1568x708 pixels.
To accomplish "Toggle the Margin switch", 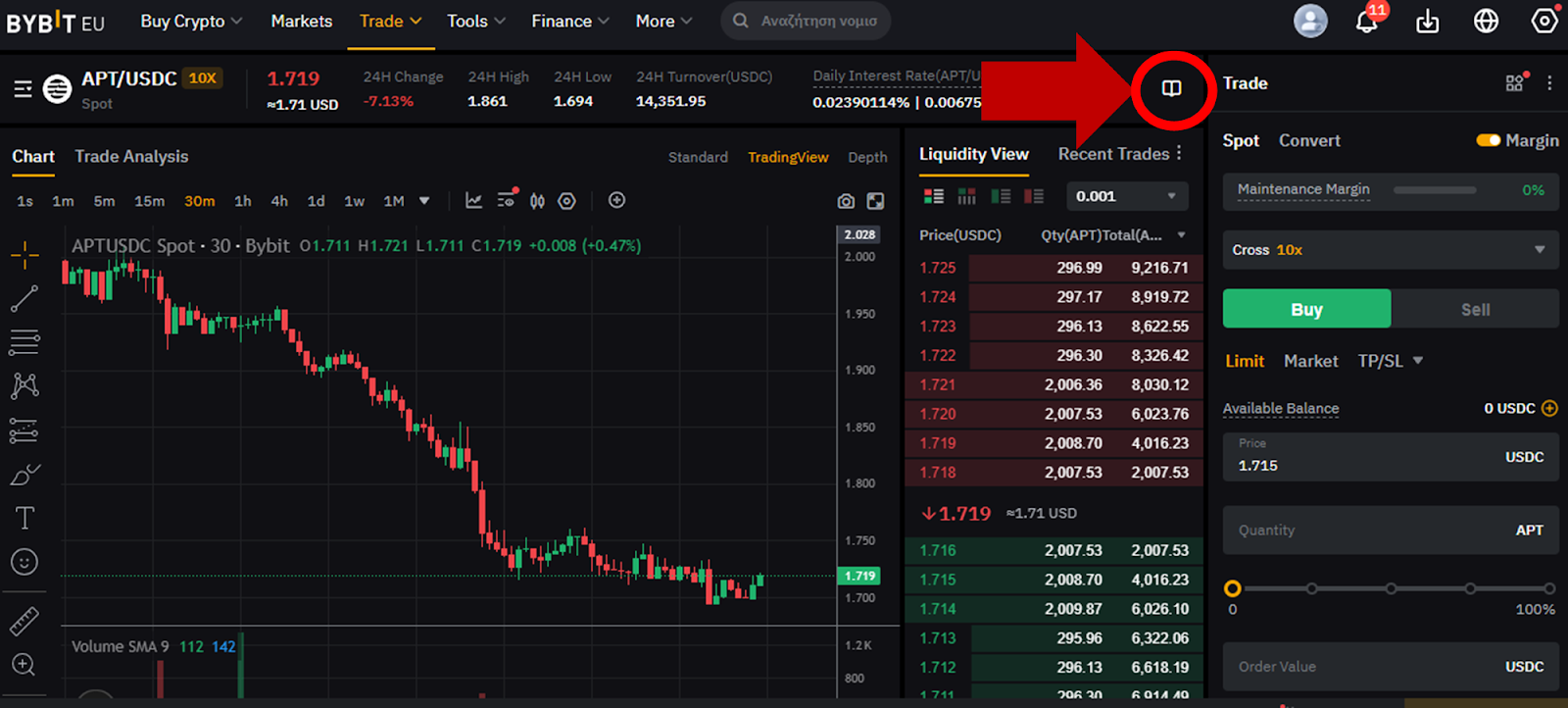I will pyautogui.click(x=1488, y=140).
